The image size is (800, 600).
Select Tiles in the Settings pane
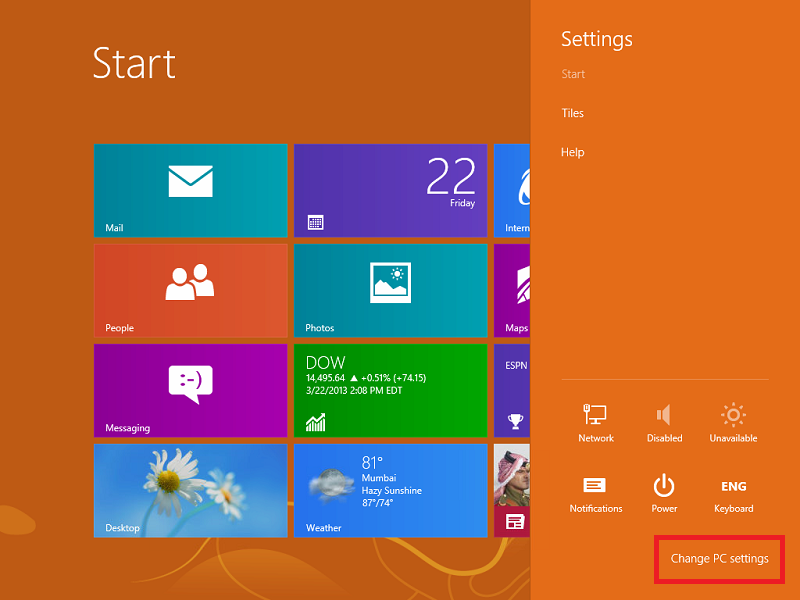[573, 113]
